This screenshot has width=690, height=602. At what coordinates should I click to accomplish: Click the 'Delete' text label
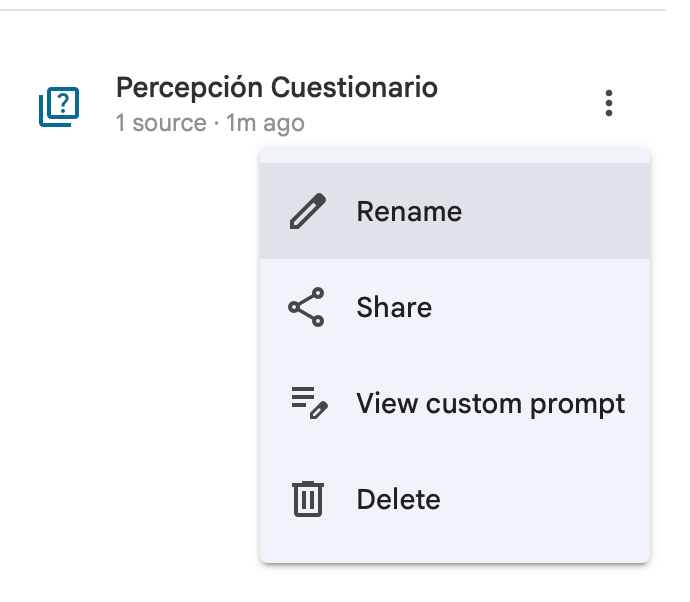[398, 499]
